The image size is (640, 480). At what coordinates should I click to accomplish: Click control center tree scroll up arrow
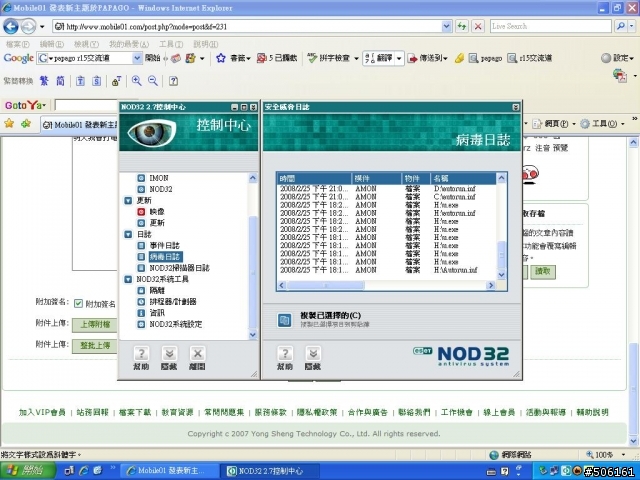(253, 178)
